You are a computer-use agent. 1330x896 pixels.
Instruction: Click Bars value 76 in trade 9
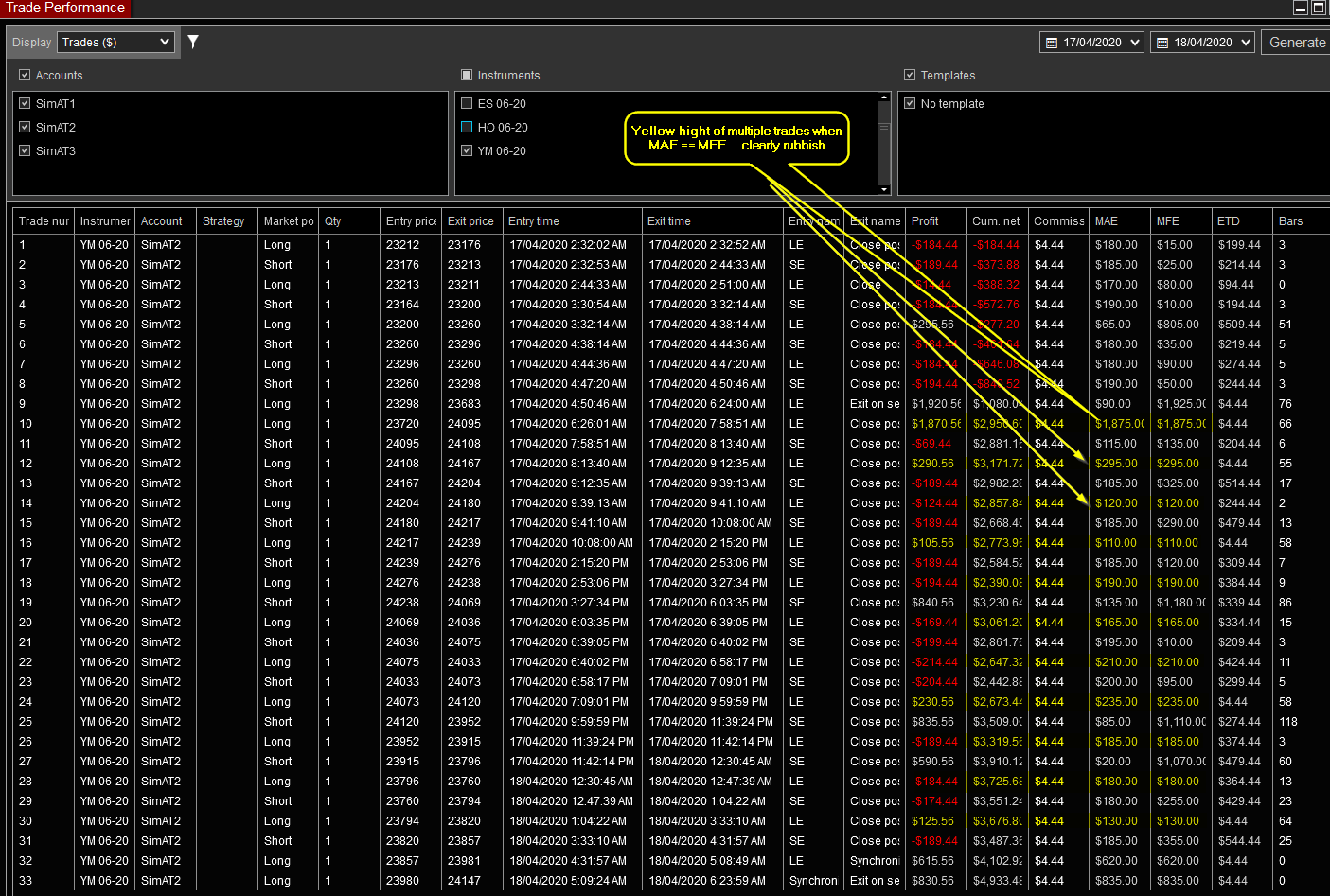(x=1286, y=404)
